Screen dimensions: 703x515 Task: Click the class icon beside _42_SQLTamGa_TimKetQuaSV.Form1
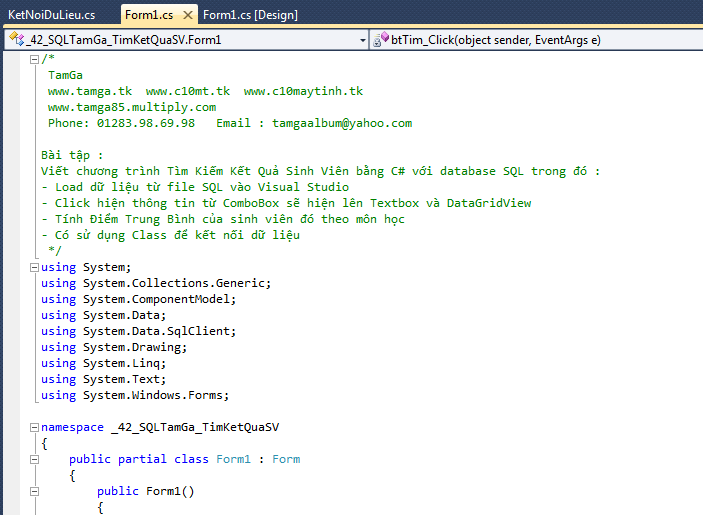(16, 39)
